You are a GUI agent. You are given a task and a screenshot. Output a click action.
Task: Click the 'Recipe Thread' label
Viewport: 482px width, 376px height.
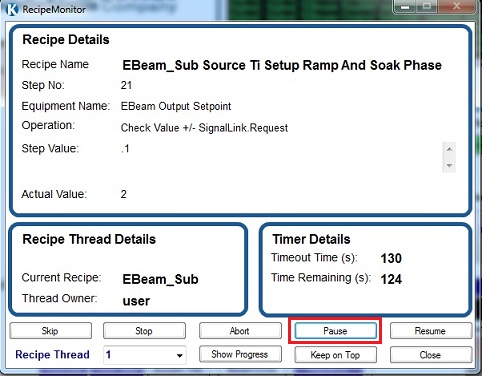pos(52,354)
